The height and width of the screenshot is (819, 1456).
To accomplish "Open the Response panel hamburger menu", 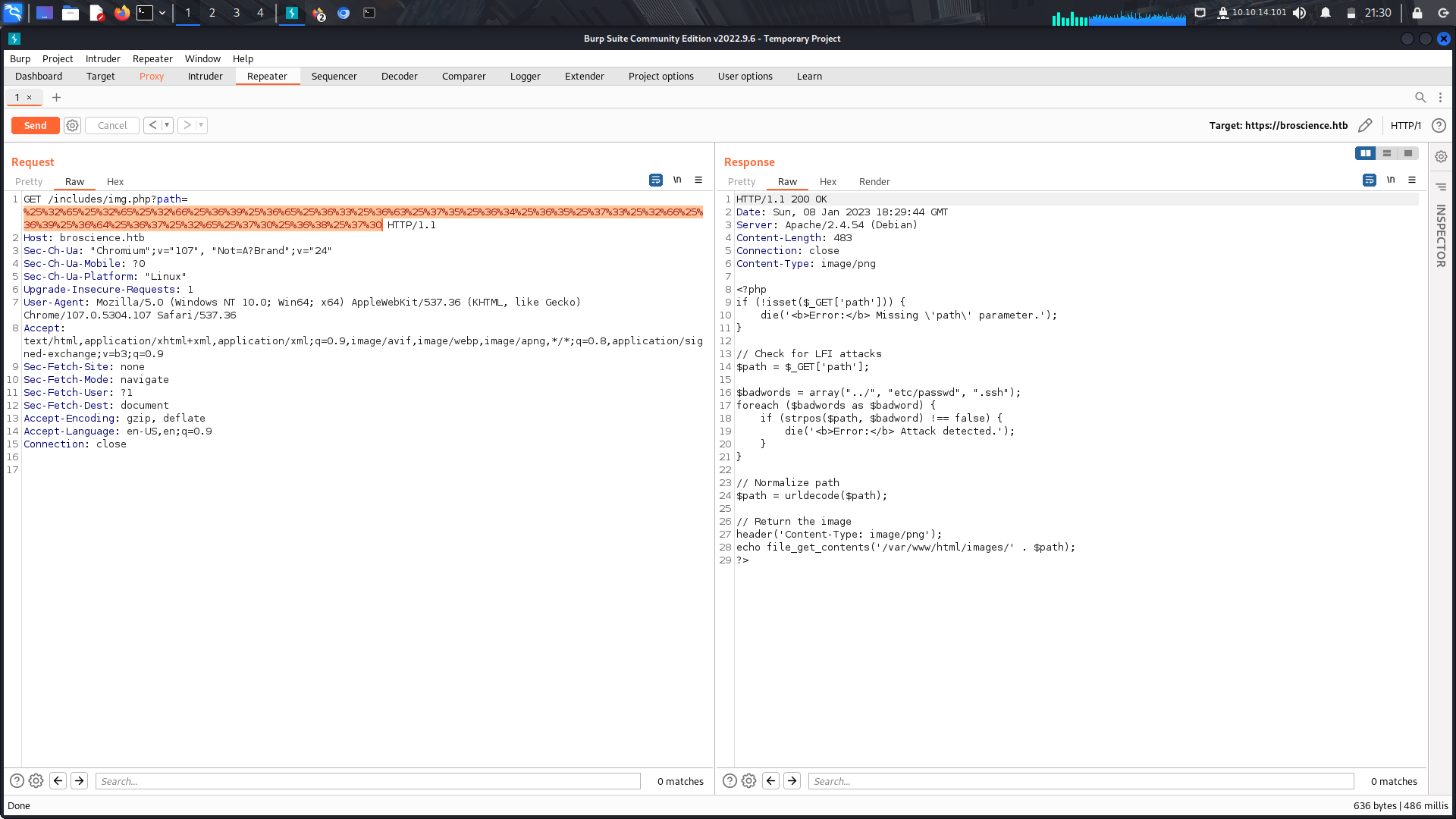I will pos(1412,180).
